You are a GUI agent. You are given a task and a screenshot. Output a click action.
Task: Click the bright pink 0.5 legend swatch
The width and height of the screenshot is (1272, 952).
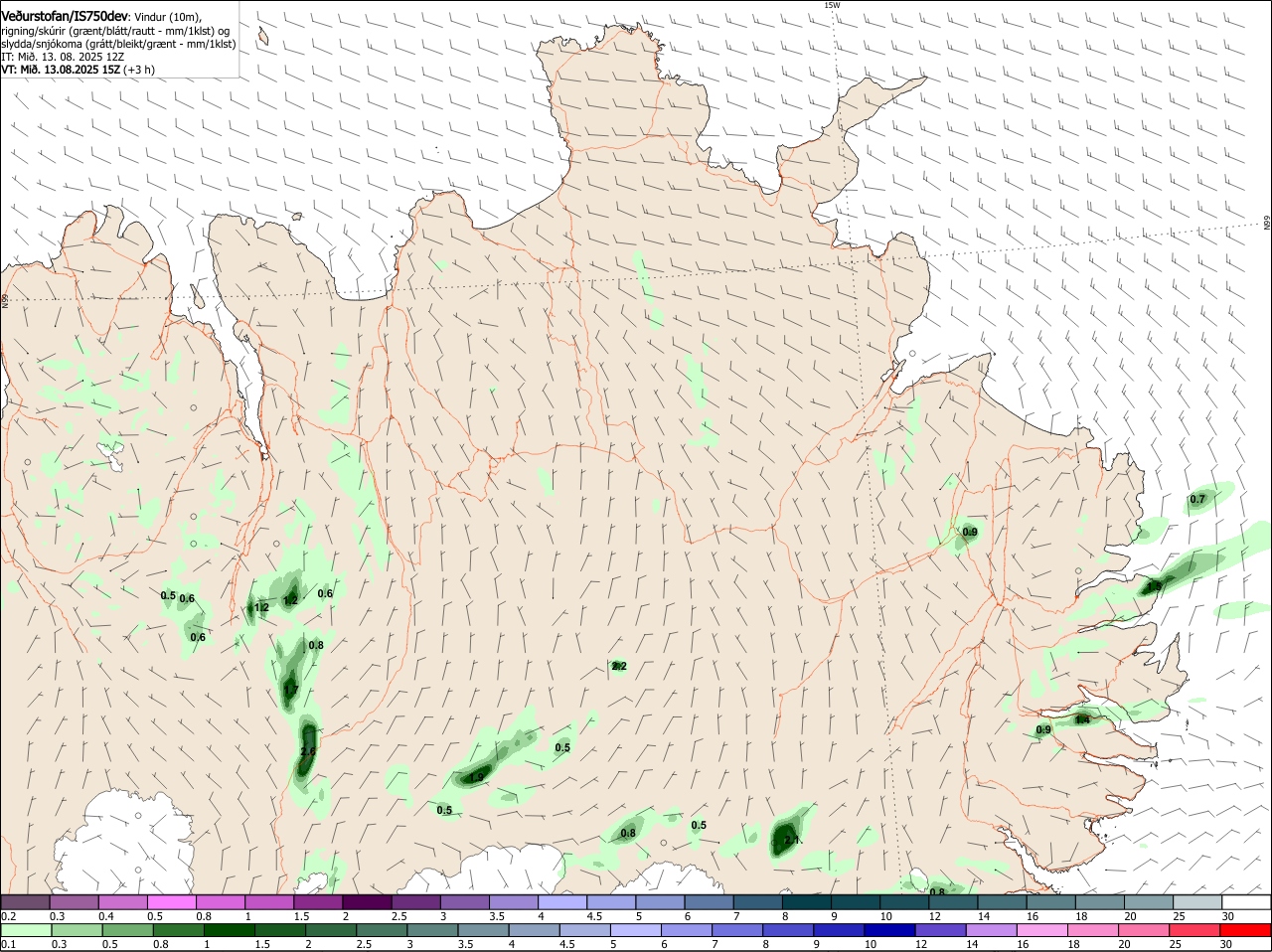(x=171, y=902)
